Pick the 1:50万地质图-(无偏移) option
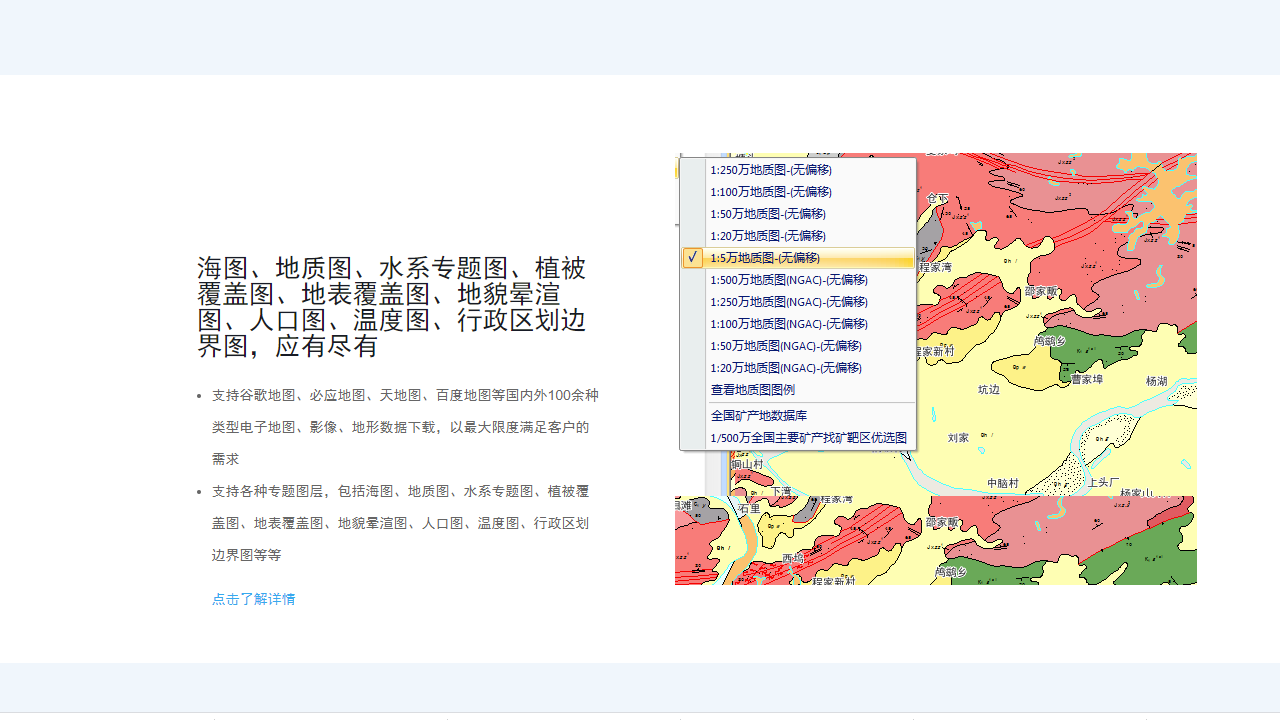Viewport: 1280px width, 720px height. coord(768,214)
